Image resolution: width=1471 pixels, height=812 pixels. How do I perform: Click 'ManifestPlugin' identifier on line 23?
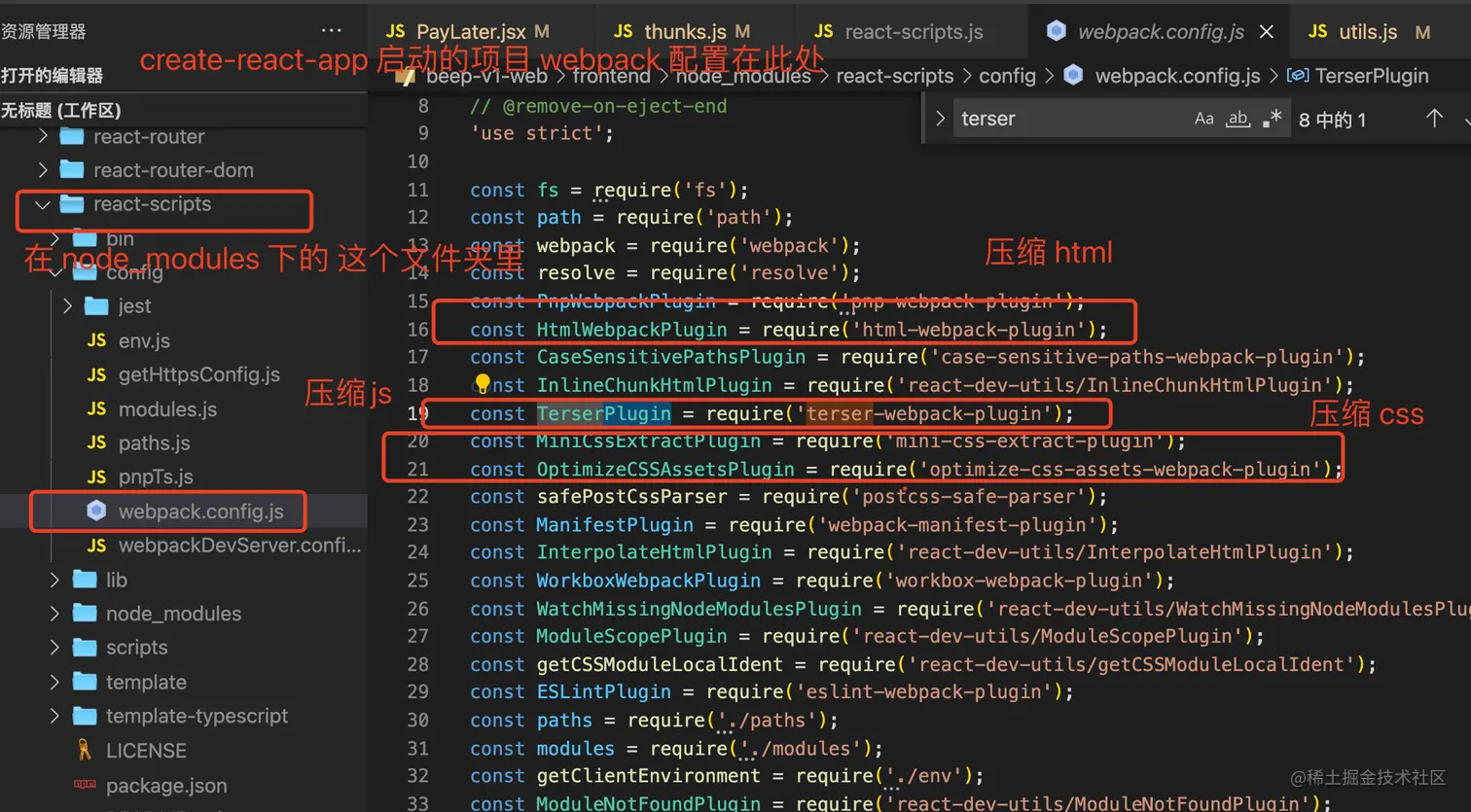615,525
